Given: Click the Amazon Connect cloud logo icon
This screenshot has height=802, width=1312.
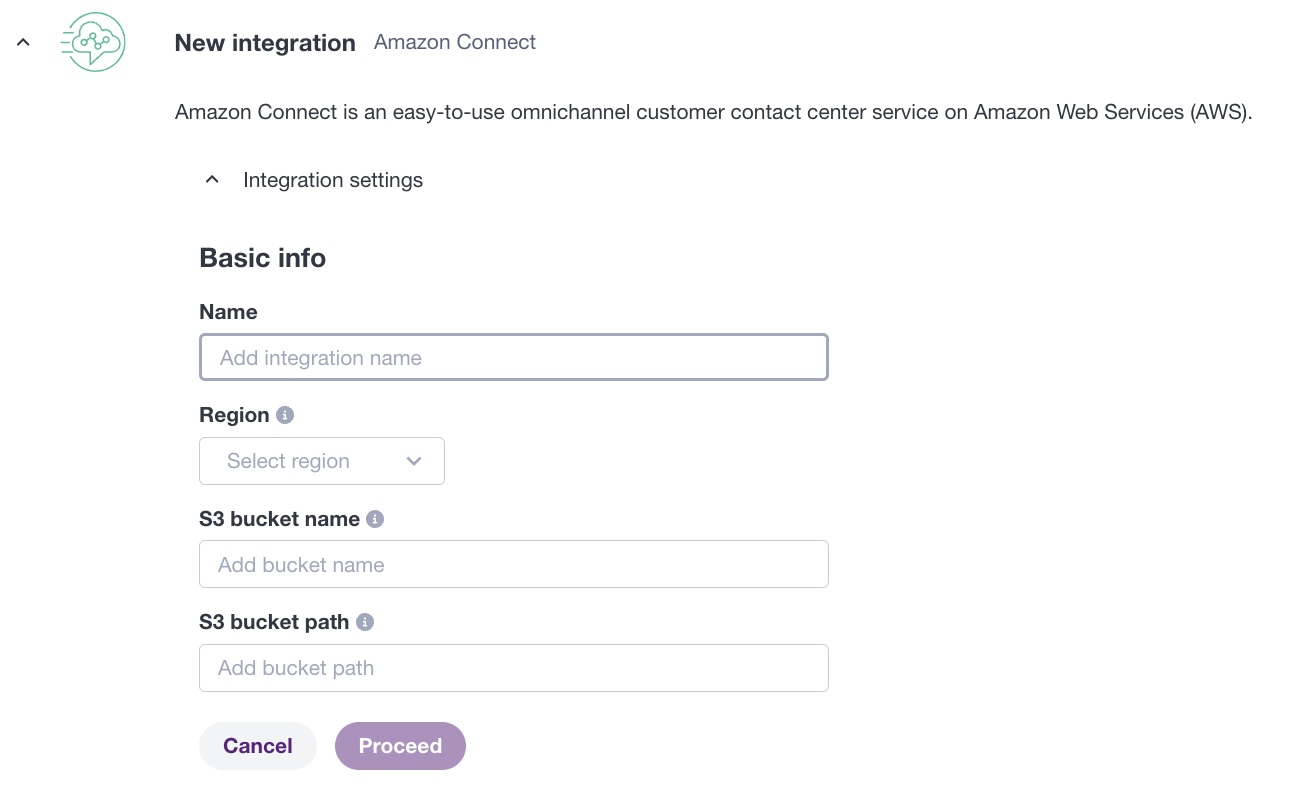Looking at the screenshot, I should (x=93, y=42).
